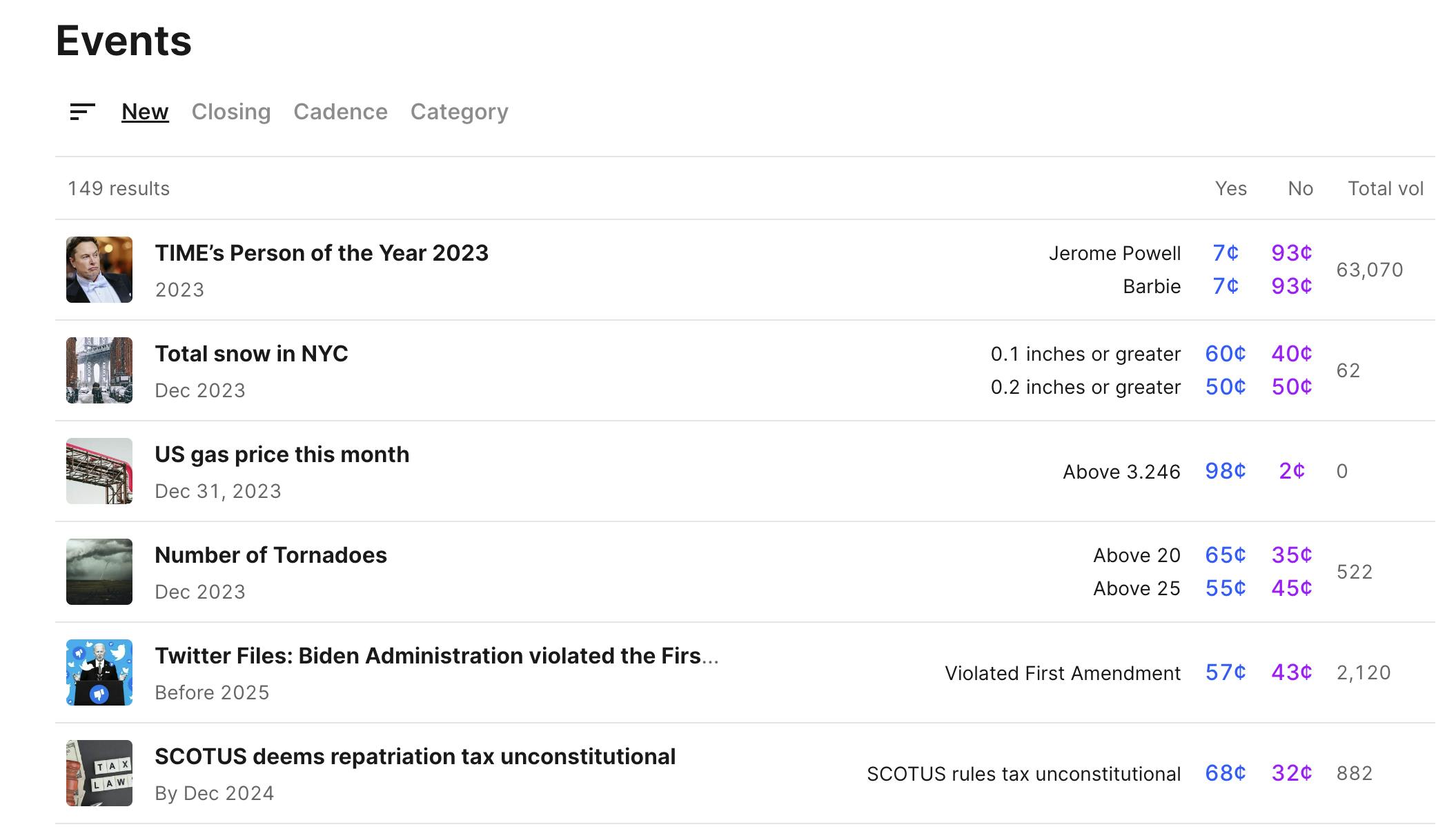
Task: Buy Yes at 7¢ for Jerome Powell
Action: 1226,253
